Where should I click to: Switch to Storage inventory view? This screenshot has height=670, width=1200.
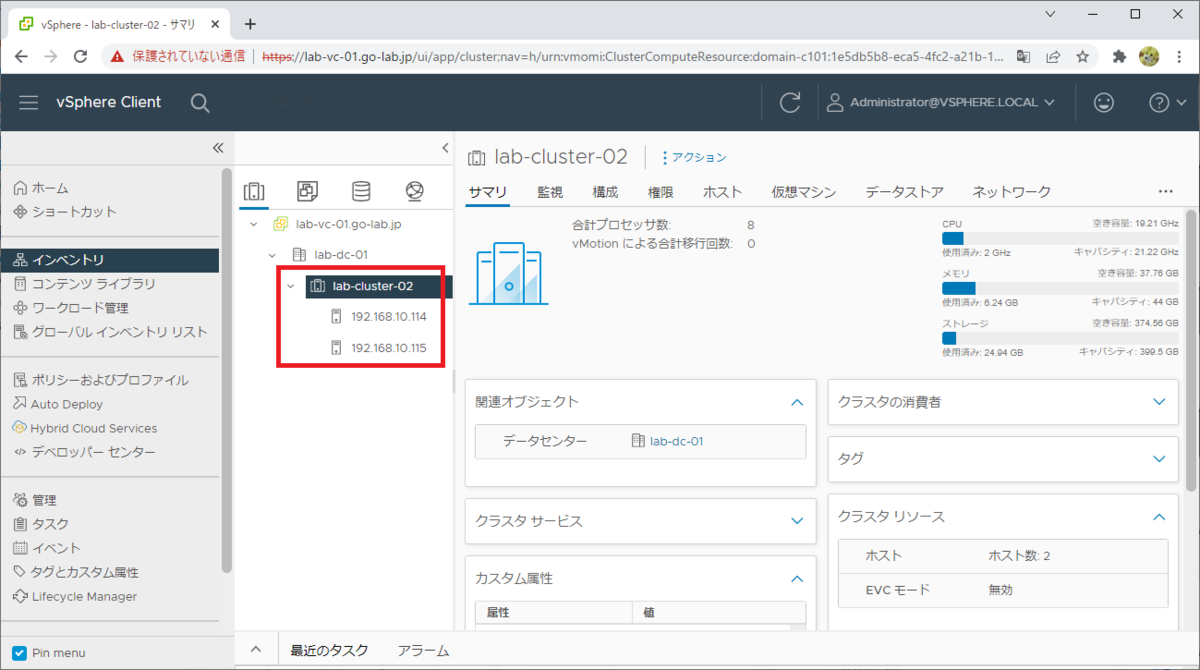point(361,191)
